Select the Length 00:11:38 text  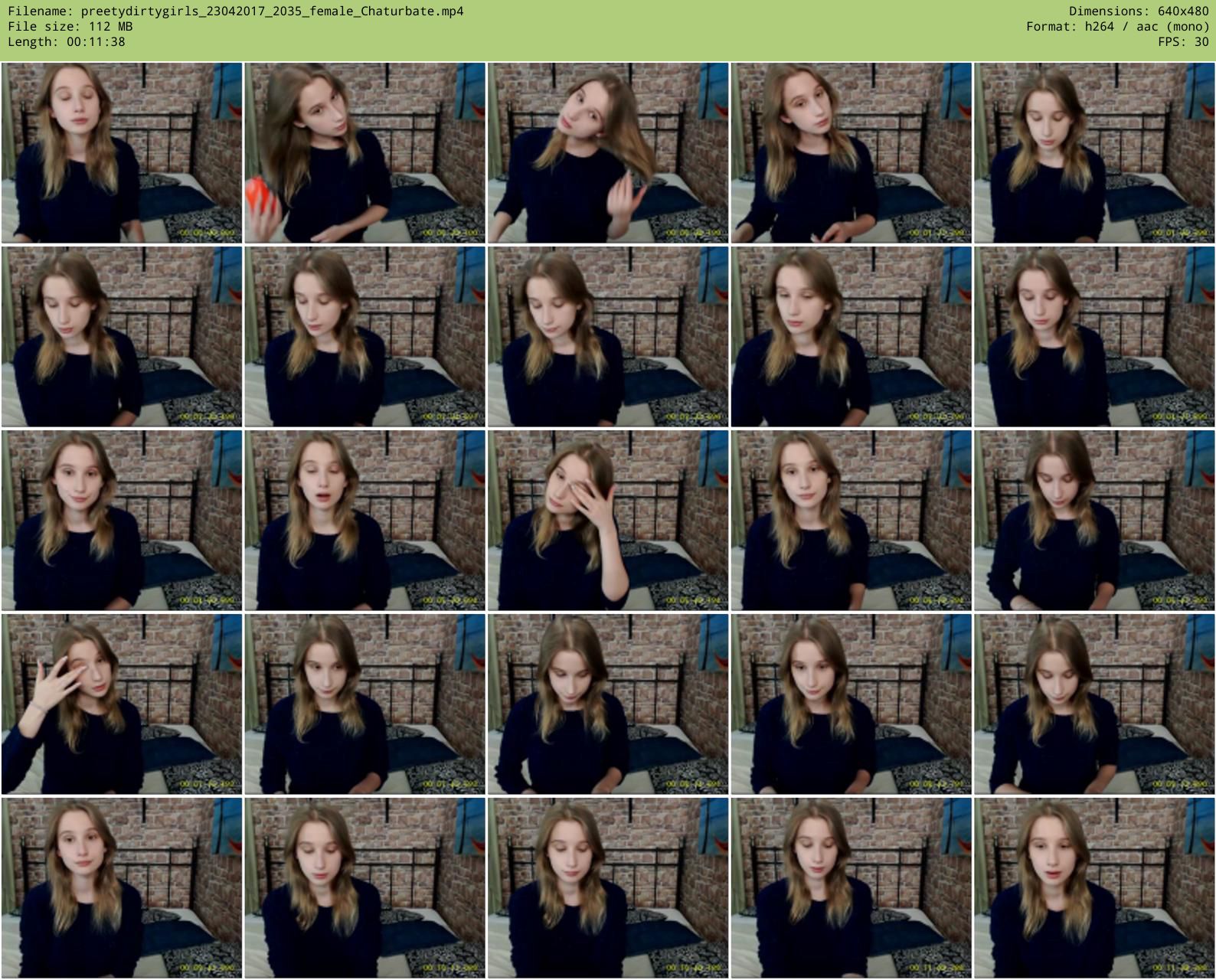coord(66,42)
